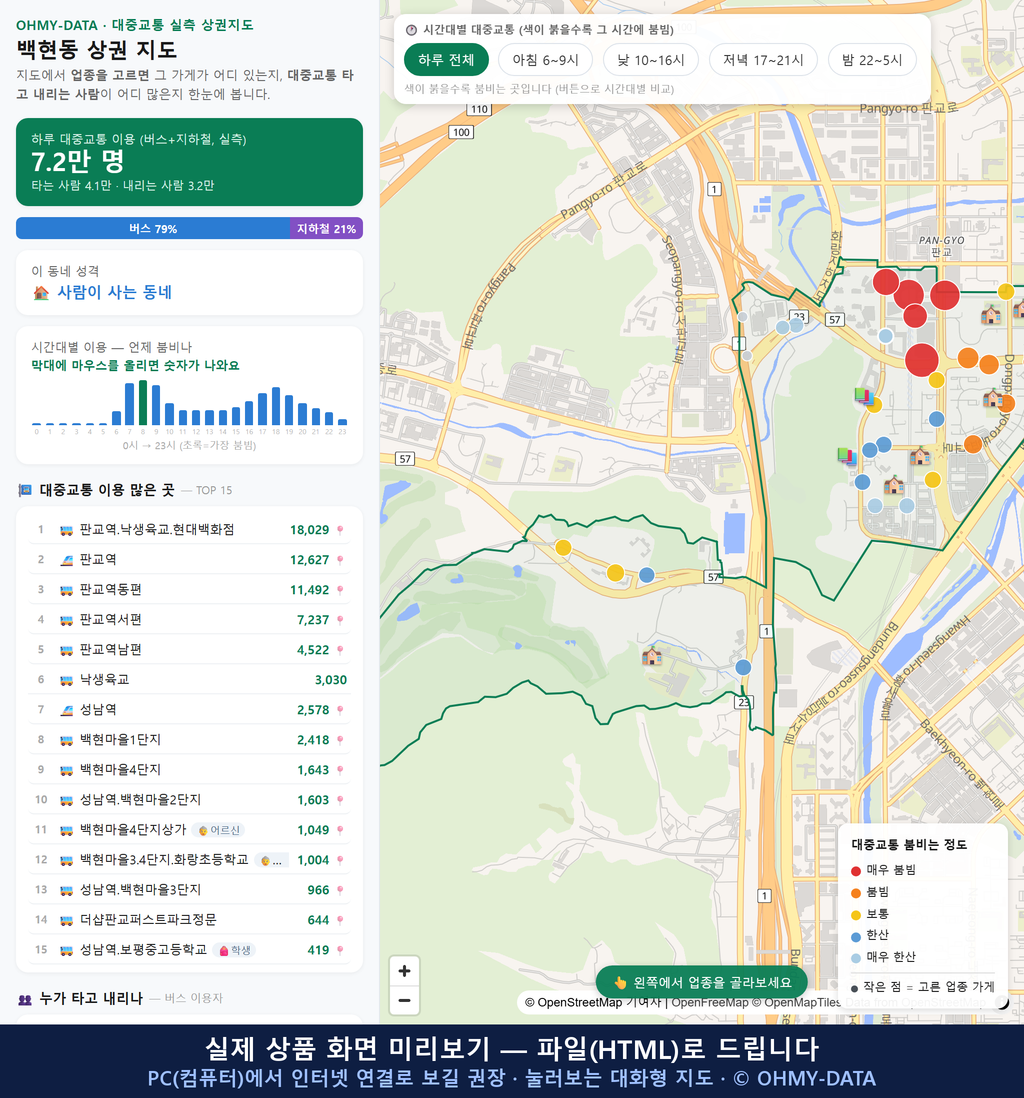The width and height of the screenshot is (1024, 1098).
Task: Click the green 8시 bar in the hourly chart
Action: tap(143, 403)
